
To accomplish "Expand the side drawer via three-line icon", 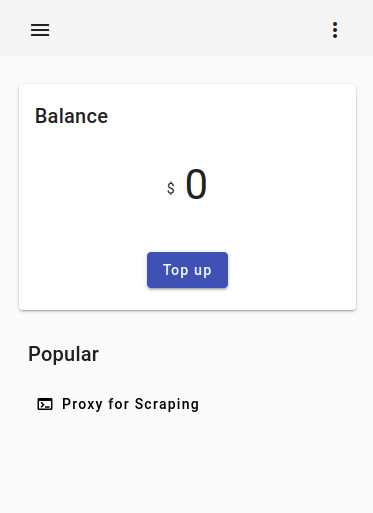I will click(x=40, y=30).
